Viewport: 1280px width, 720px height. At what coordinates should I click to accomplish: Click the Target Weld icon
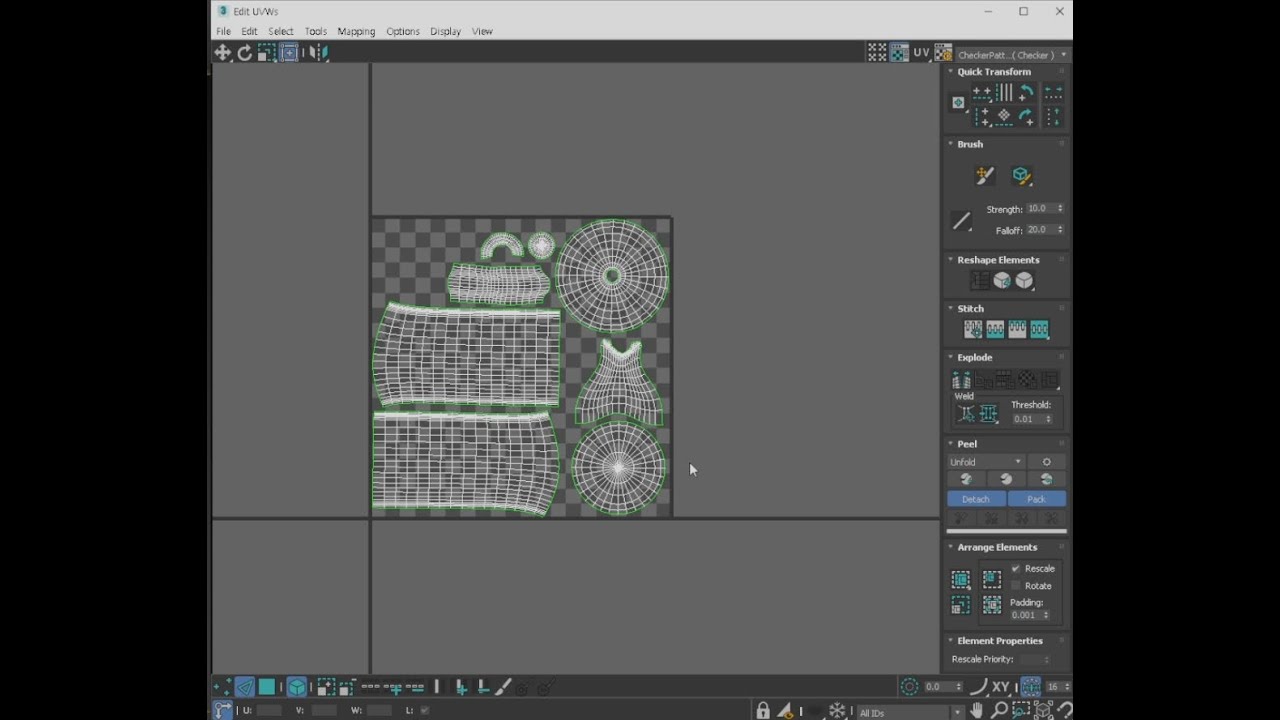click(x=966, y=414)
